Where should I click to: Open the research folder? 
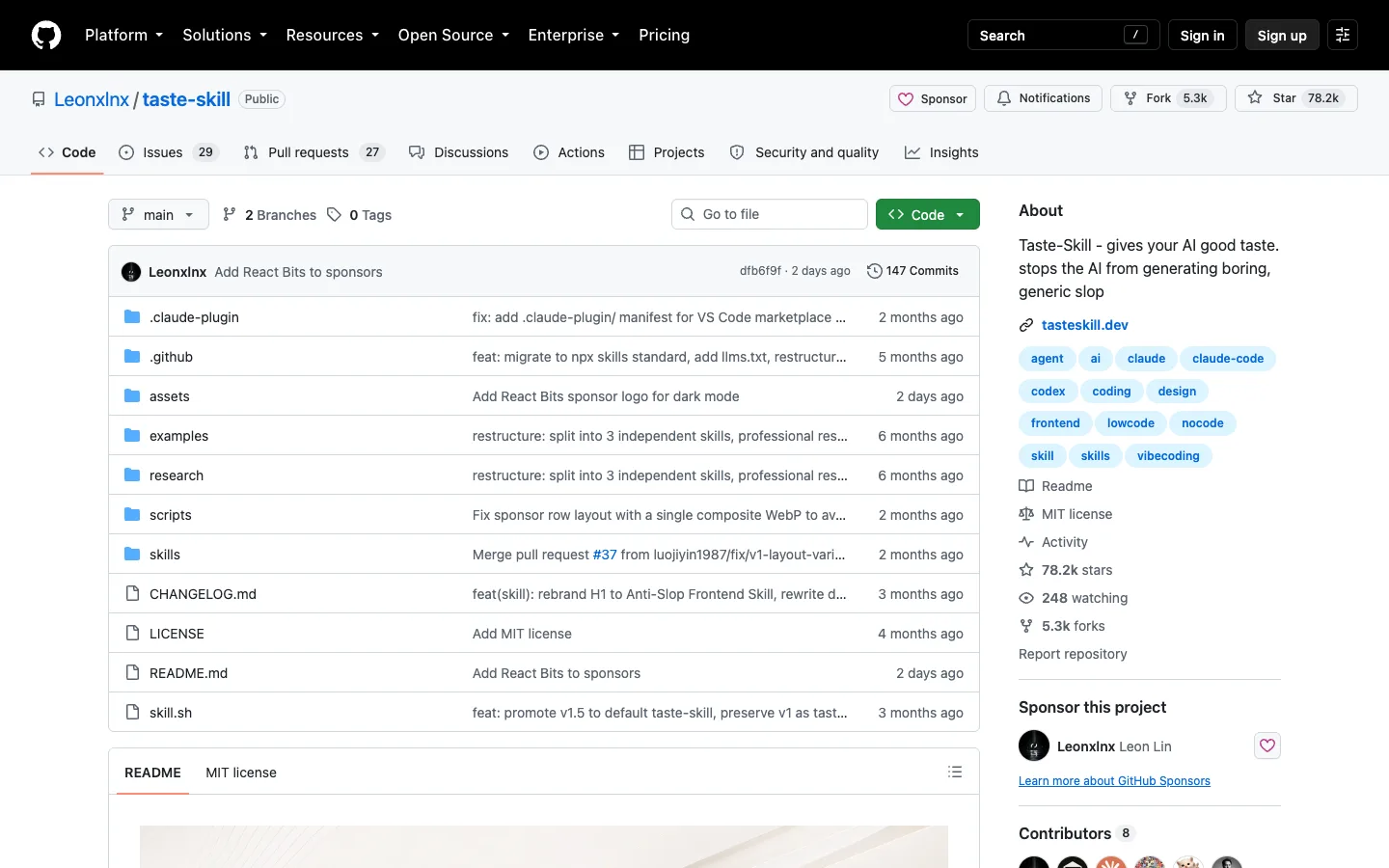pyautogui.click(x=177, y=475)
